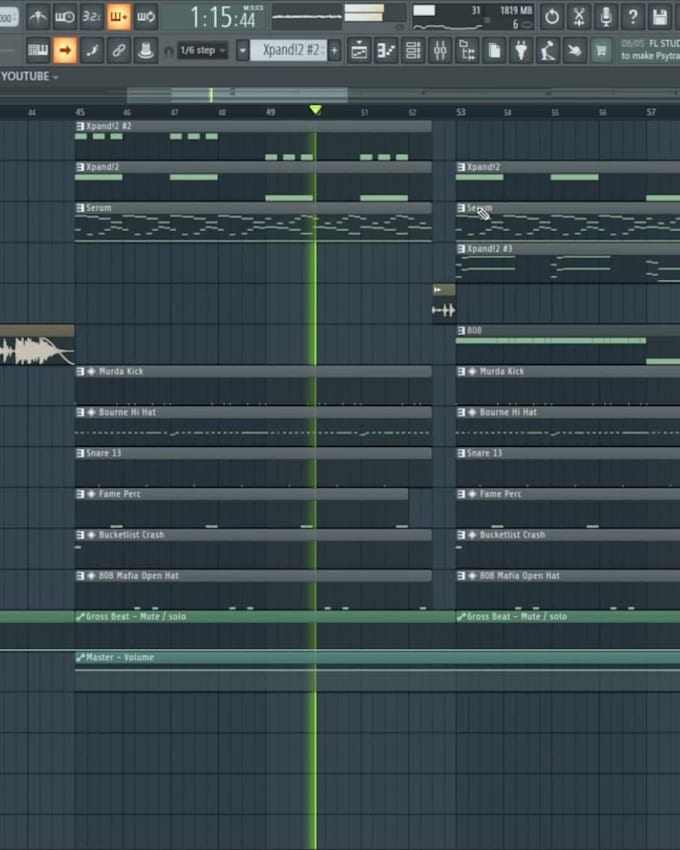
Task: Open the Piano roll view icon
Action: [386, 50]
